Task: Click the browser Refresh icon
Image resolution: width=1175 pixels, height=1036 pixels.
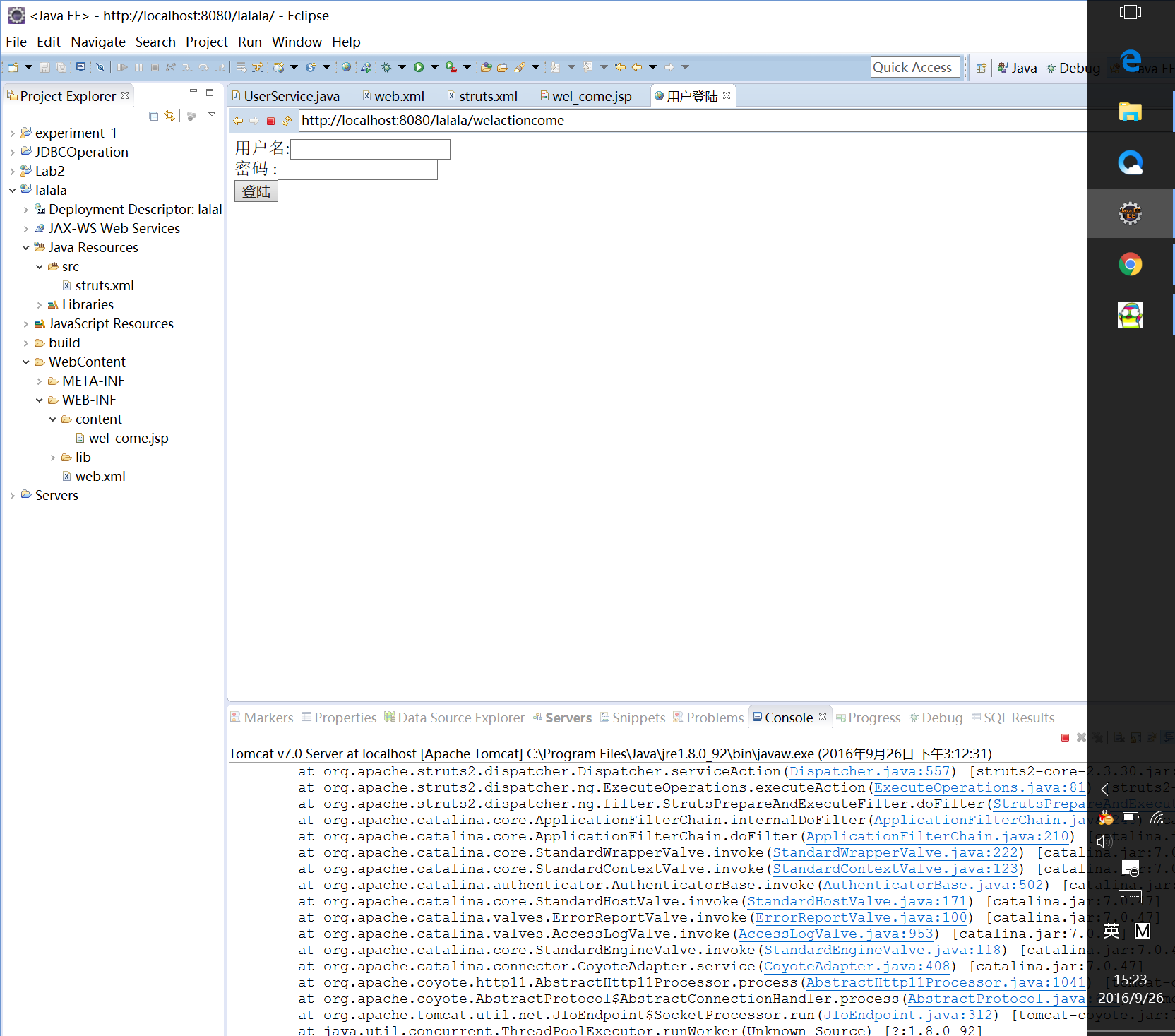Action: tap(287, 121)
